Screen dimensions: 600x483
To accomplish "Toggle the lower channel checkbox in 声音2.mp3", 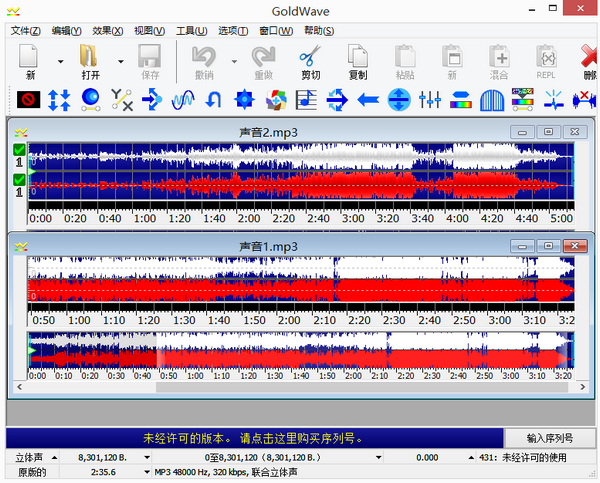I will click(18, 179).
